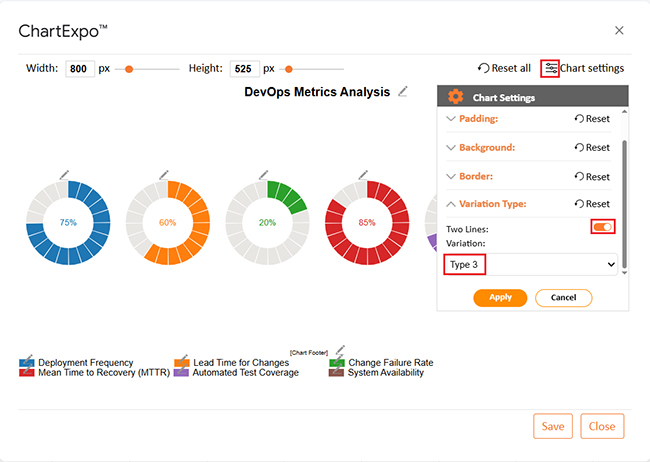Click the pencil icon beside the chart title

click(x=403, y=92)
